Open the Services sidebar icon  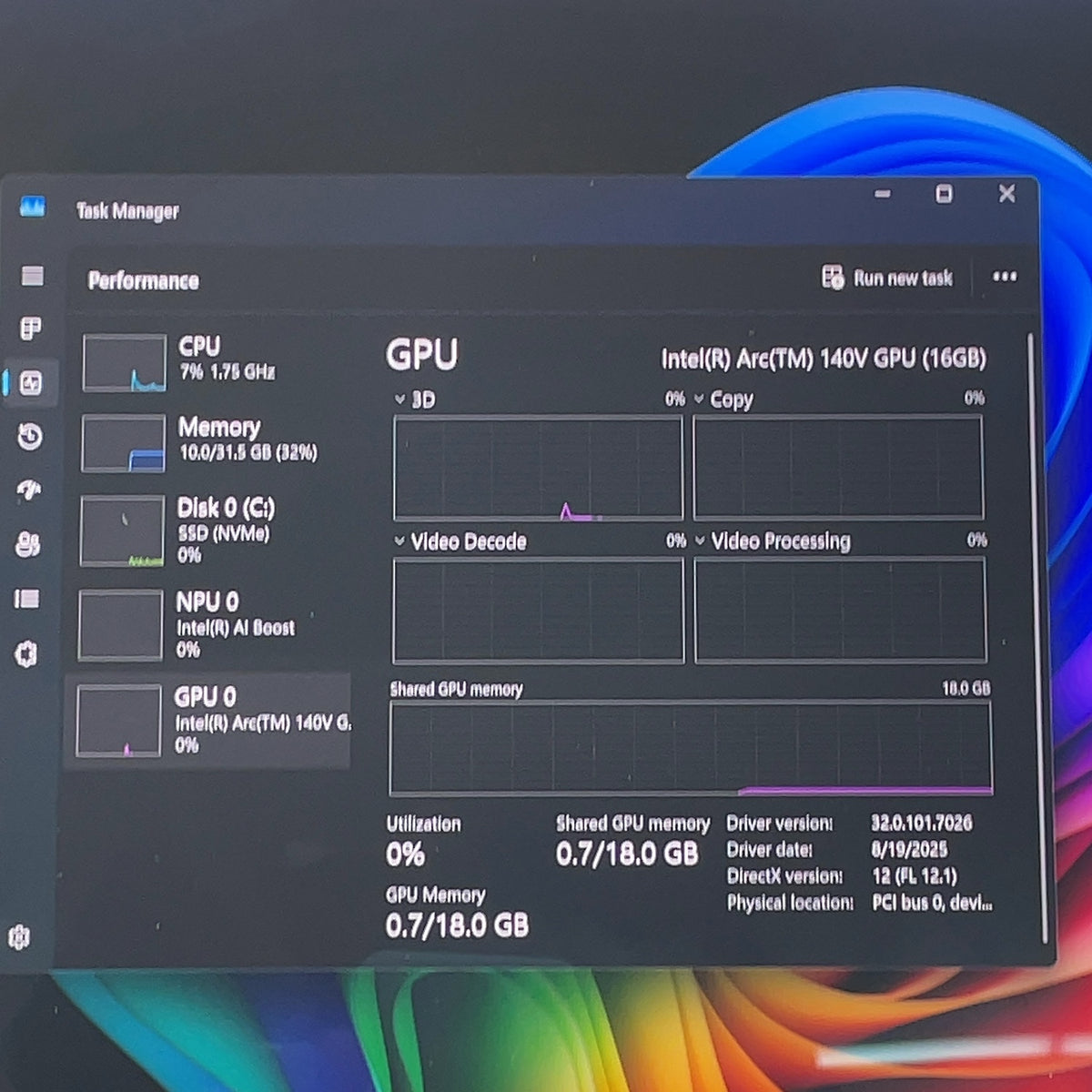tap(26, 653)
